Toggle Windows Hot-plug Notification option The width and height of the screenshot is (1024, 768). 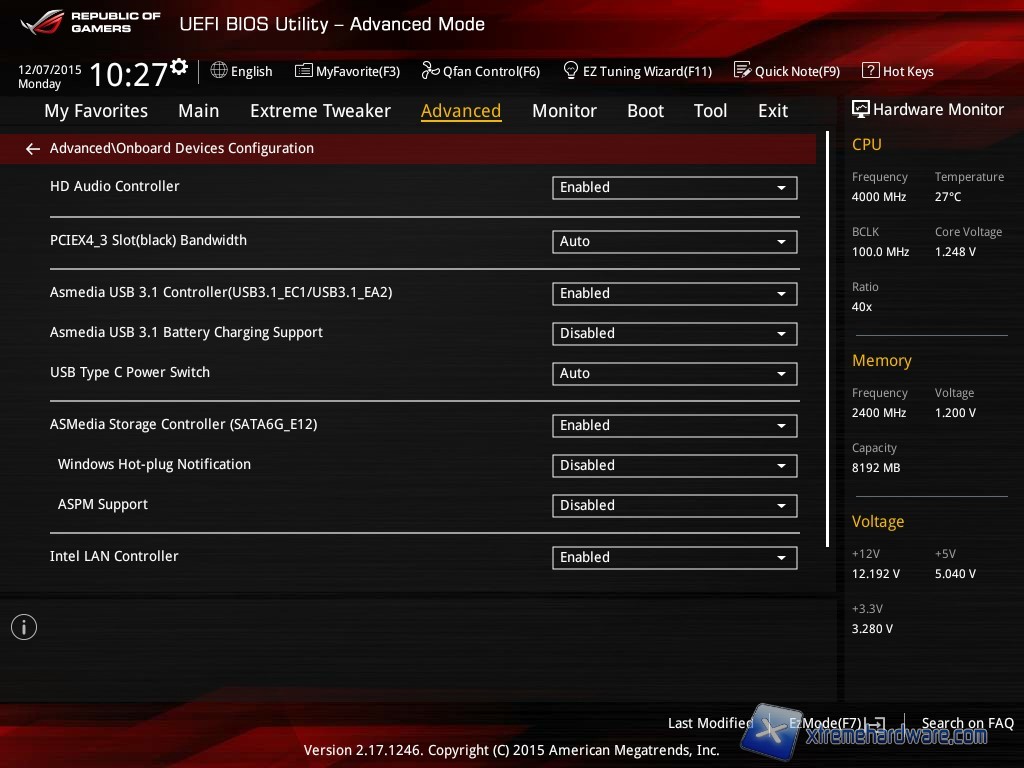[x=674, y=465]
